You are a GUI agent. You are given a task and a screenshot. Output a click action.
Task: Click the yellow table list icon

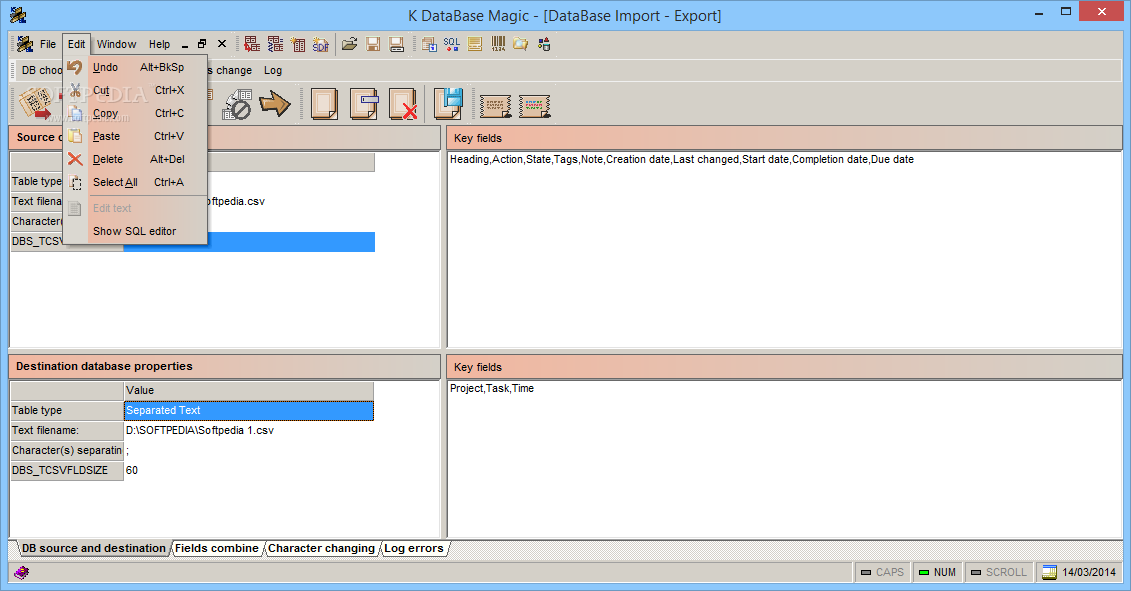point(475,44)
